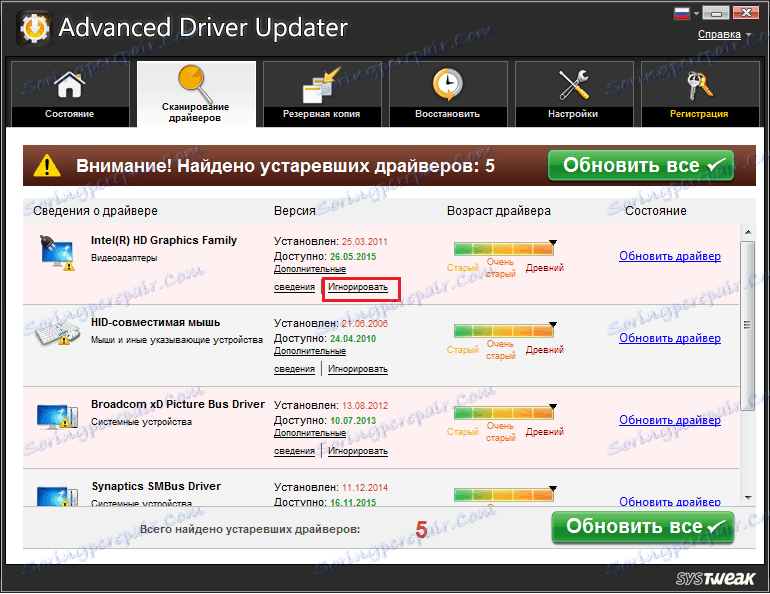Click the Сведения о драйвере column header
This screenshot has height=594, width=770.
coord(96,211)
